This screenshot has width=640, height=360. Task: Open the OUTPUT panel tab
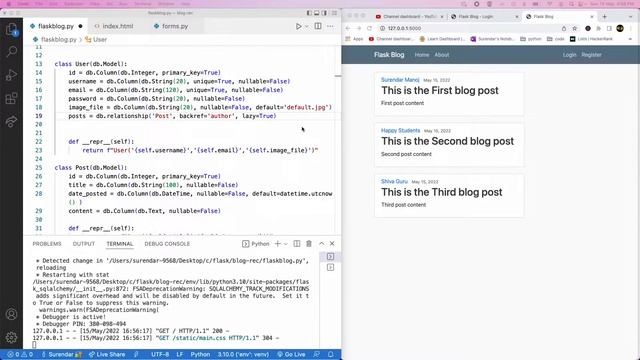tap(84, 244)
